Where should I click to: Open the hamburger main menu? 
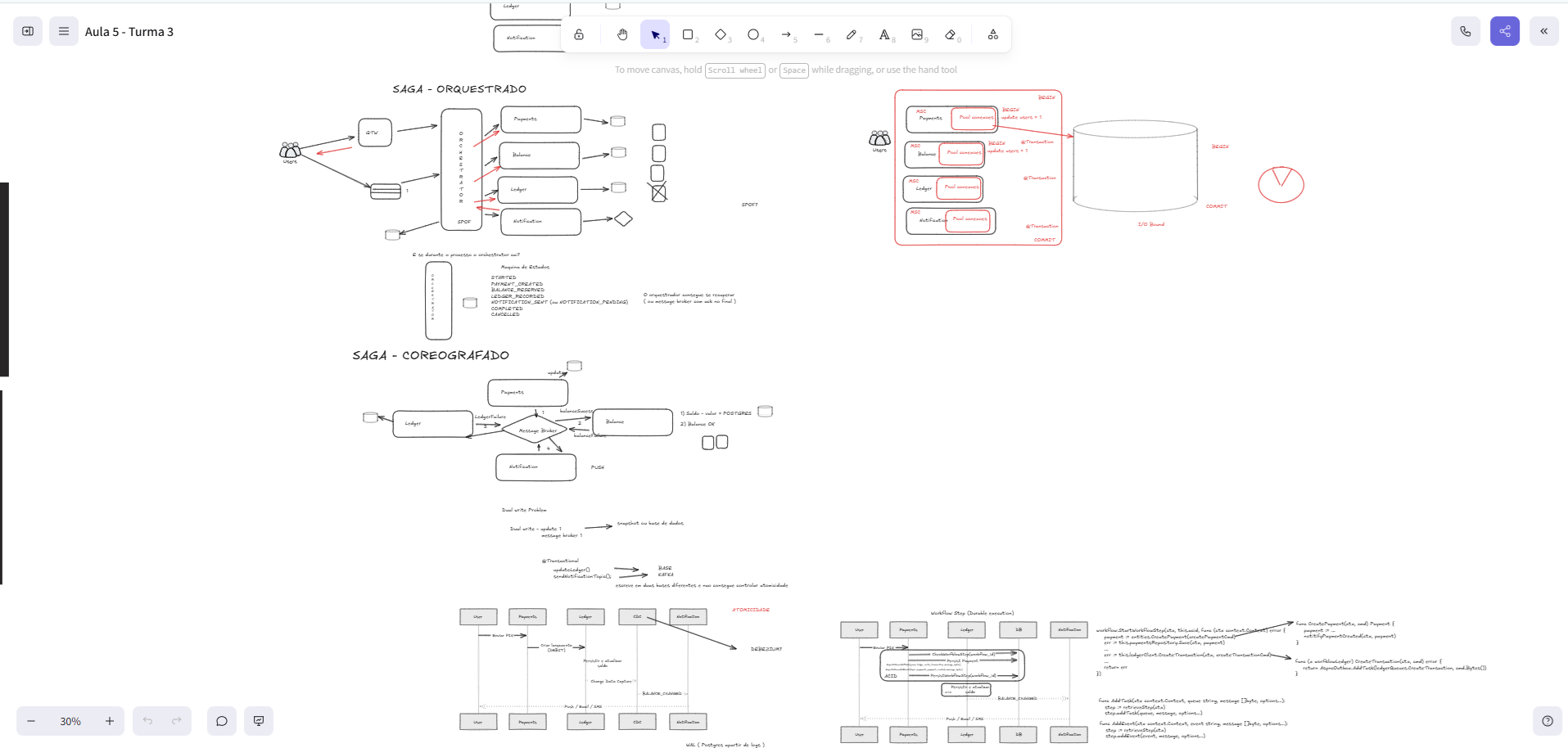pyautogui.click(x=63, y=30)
